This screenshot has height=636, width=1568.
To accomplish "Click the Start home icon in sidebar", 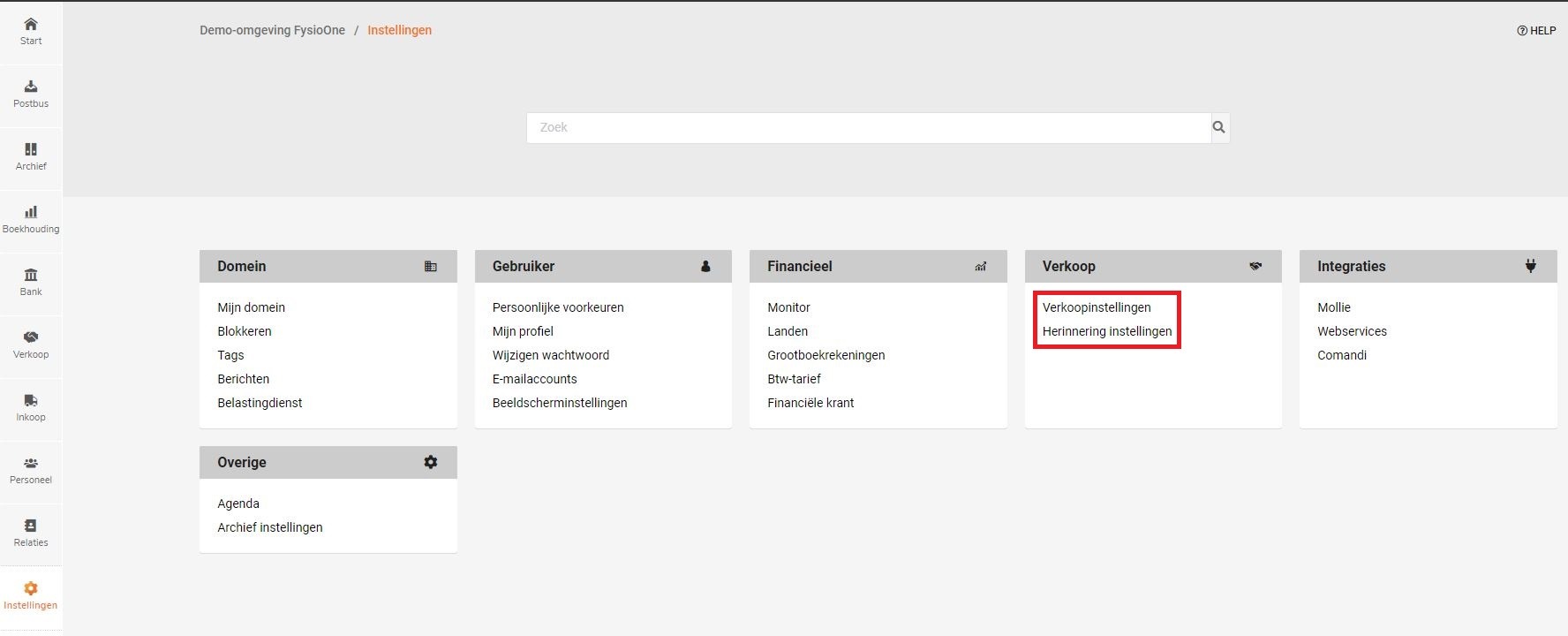I will [x=31, y=25].
